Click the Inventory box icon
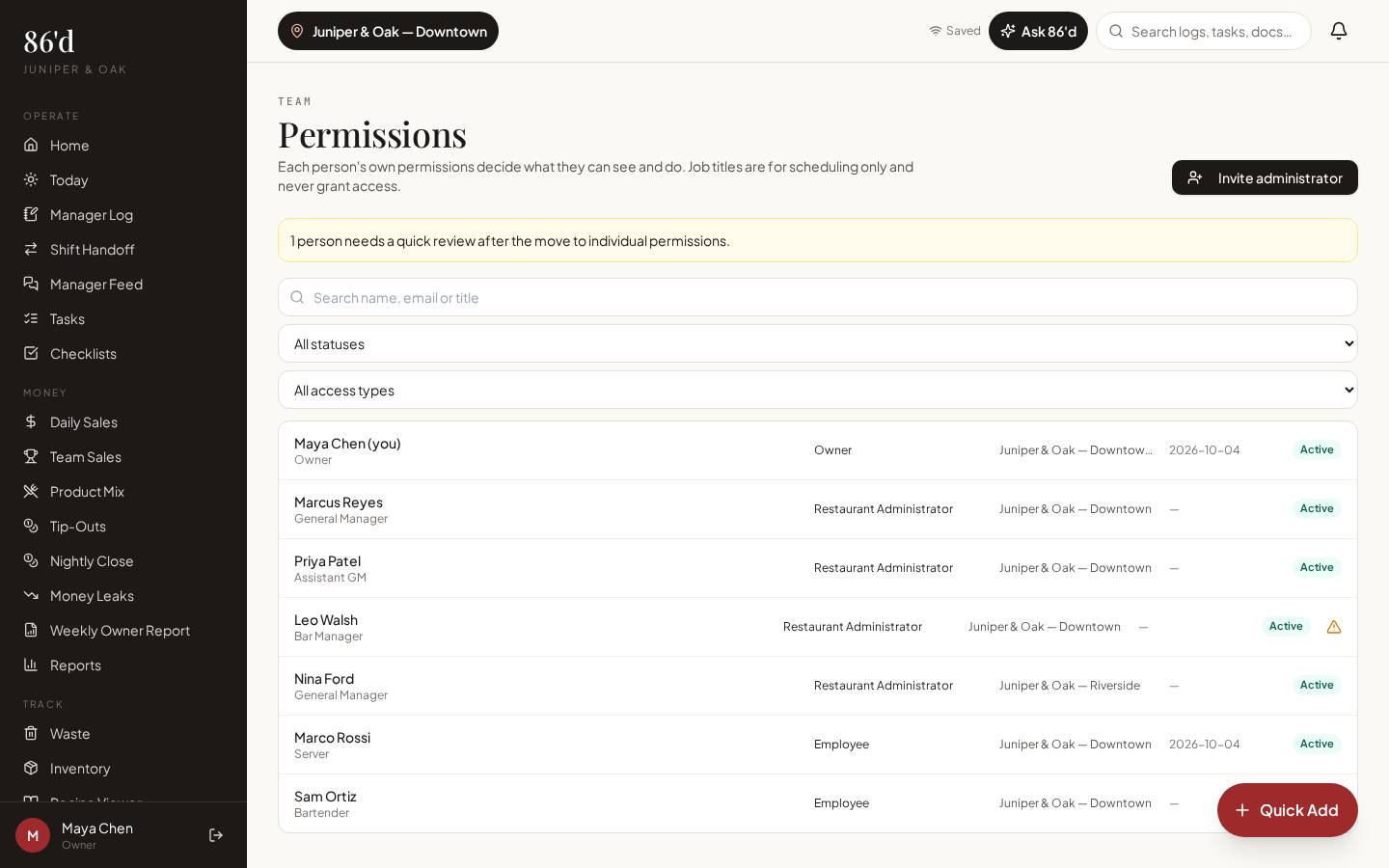The height and width of the screenshot is (868, 1389). [31, 768]
